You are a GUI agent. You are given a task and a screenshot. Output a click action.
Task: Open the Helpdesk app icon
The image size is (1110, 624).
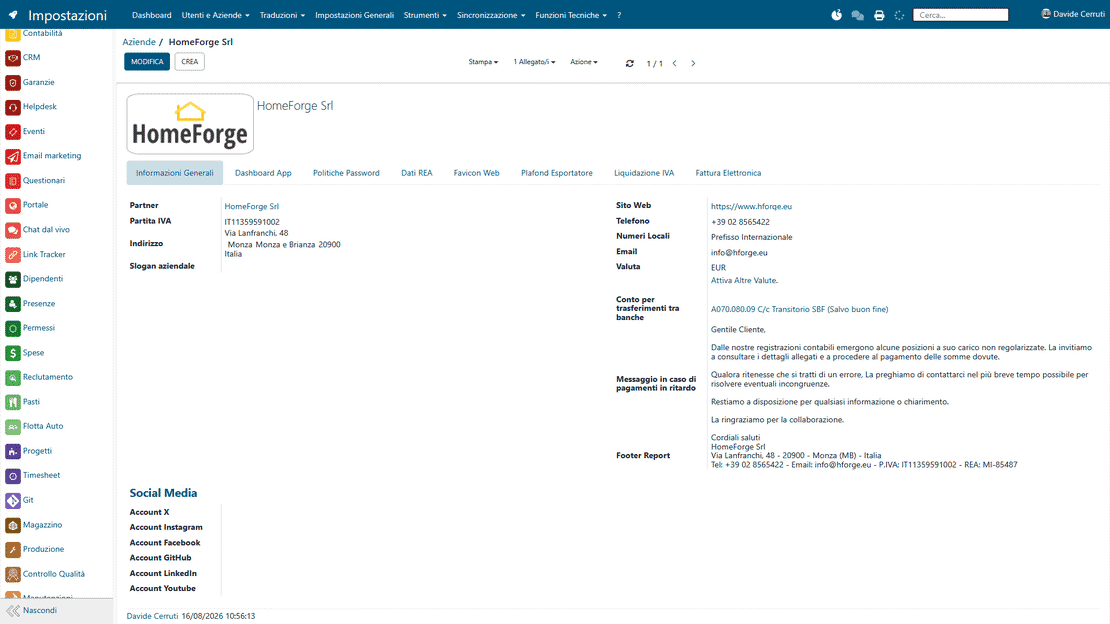tap(13, 107)
